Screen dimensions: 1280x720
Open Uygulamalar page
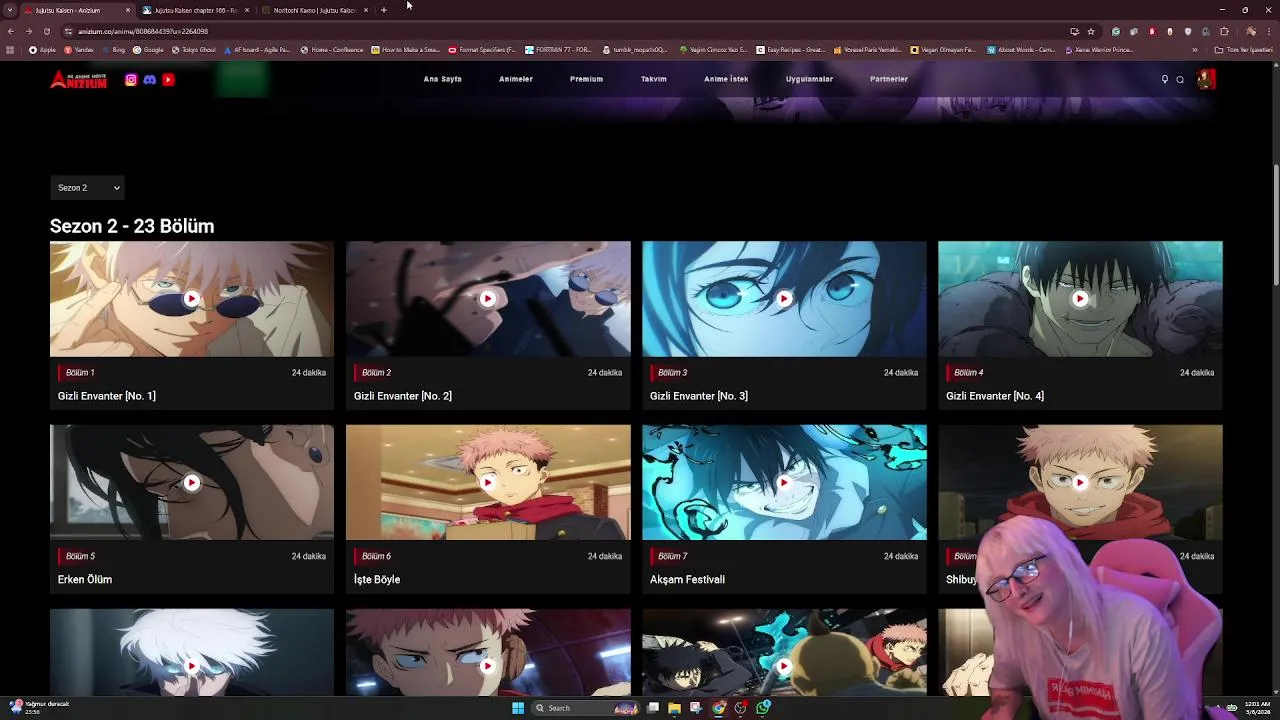pos(809,79)
